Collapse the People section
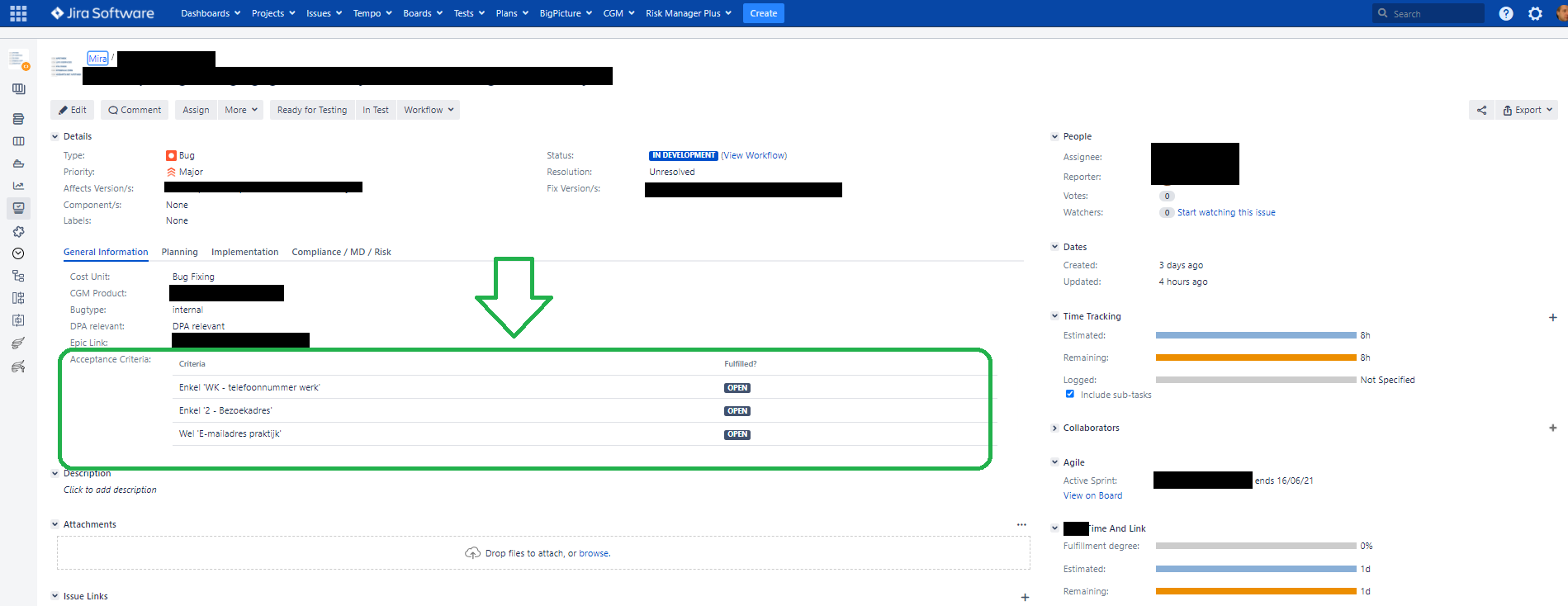 (1054, 137)
